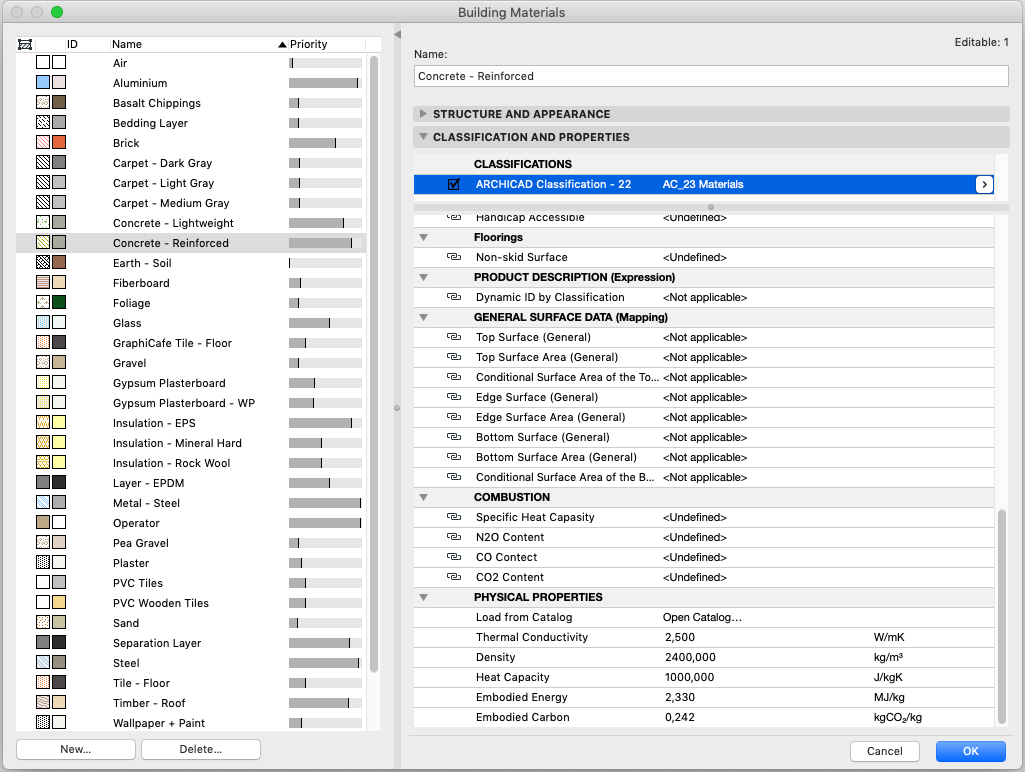The height and width of the screenshot is (772, 1025).
Task: Click the orange Brick surface color swatch
Action: (59, 143)
